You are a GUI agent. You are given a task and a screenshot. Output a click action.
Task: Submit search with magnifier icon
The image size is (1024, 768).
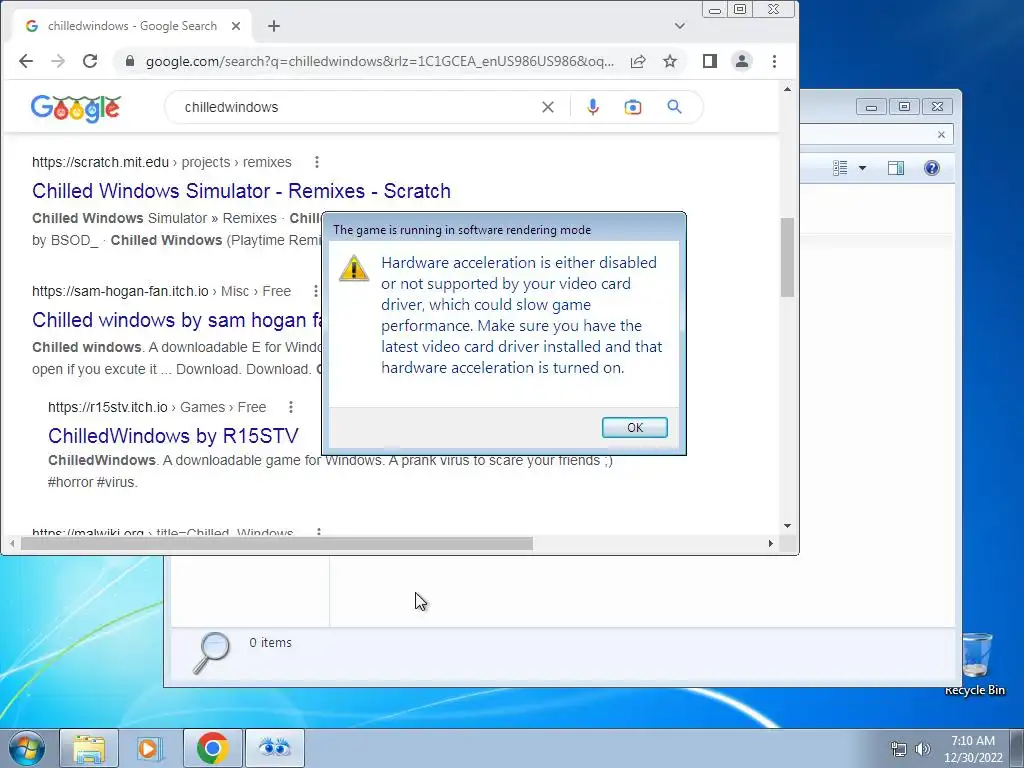point(675,107)
